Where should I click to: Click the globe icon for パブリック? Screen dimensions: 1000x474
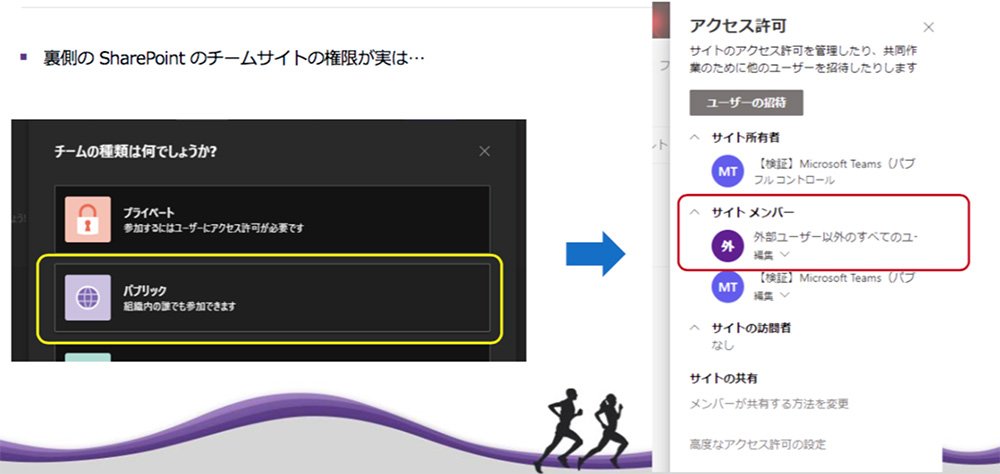(x=88, y=297)
